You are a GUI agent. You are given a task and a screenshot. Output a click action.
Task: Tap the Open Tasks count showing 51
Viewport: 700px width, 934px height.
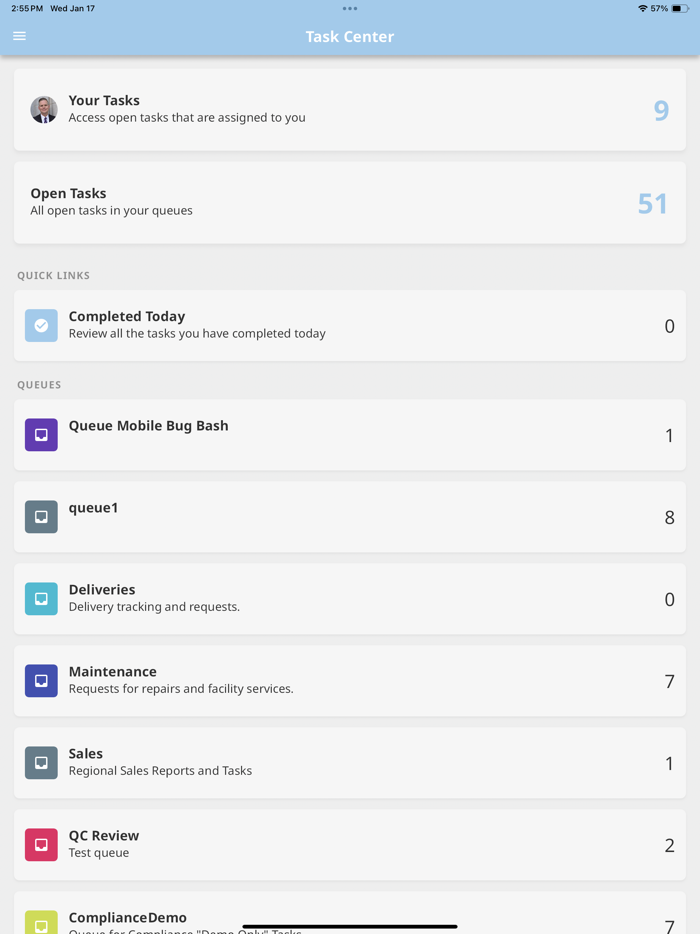point(652,203)
